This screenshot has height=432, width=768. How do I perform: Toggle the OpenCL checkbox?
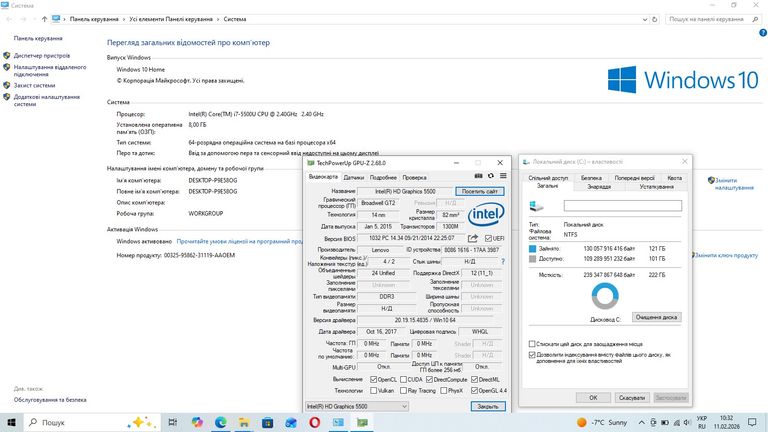[x=374, y=380]
